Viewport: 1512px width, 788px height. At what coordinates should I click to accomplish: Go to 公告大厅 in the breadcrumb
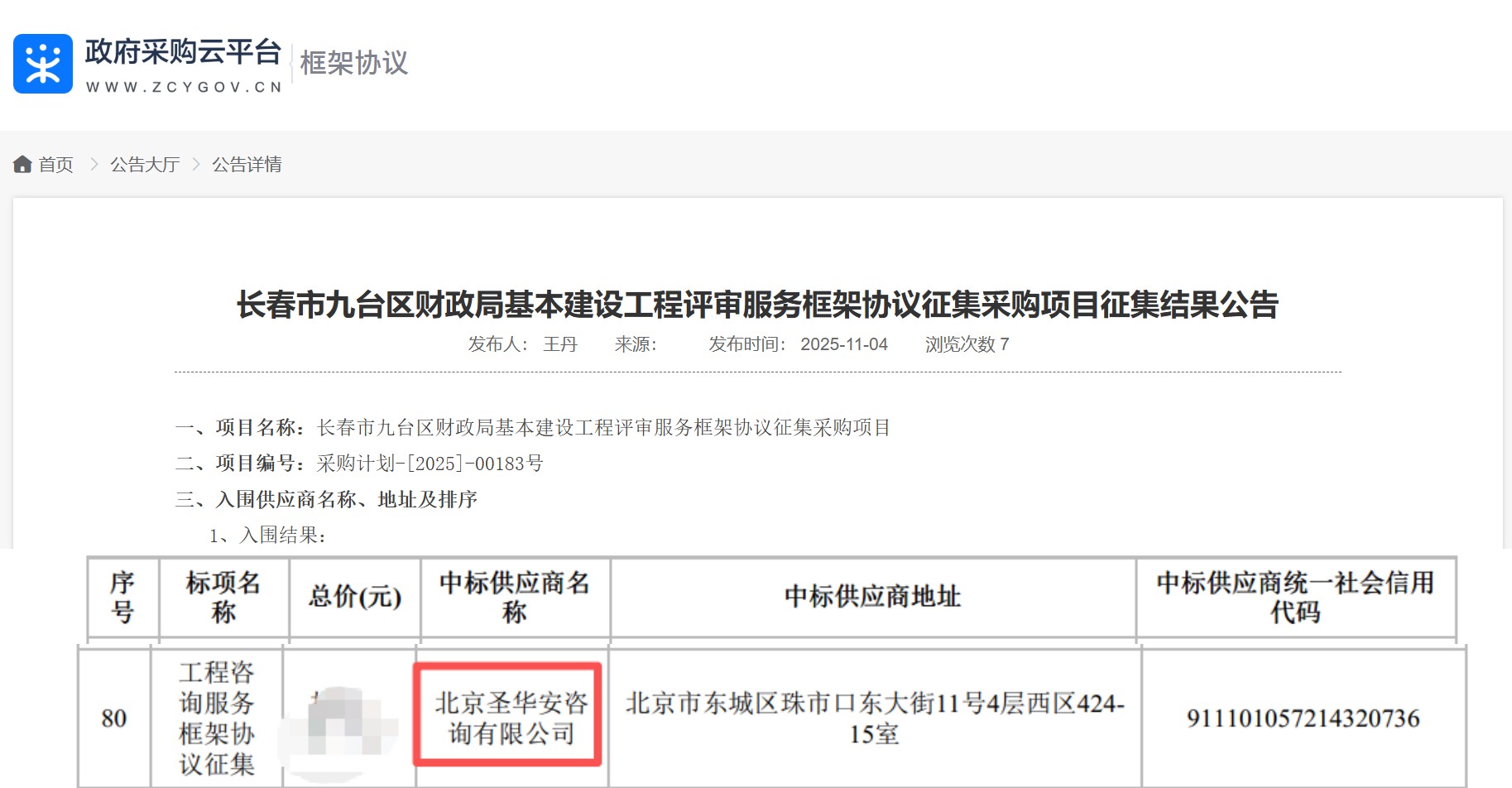pyautogui.click(x=145, y=165)
